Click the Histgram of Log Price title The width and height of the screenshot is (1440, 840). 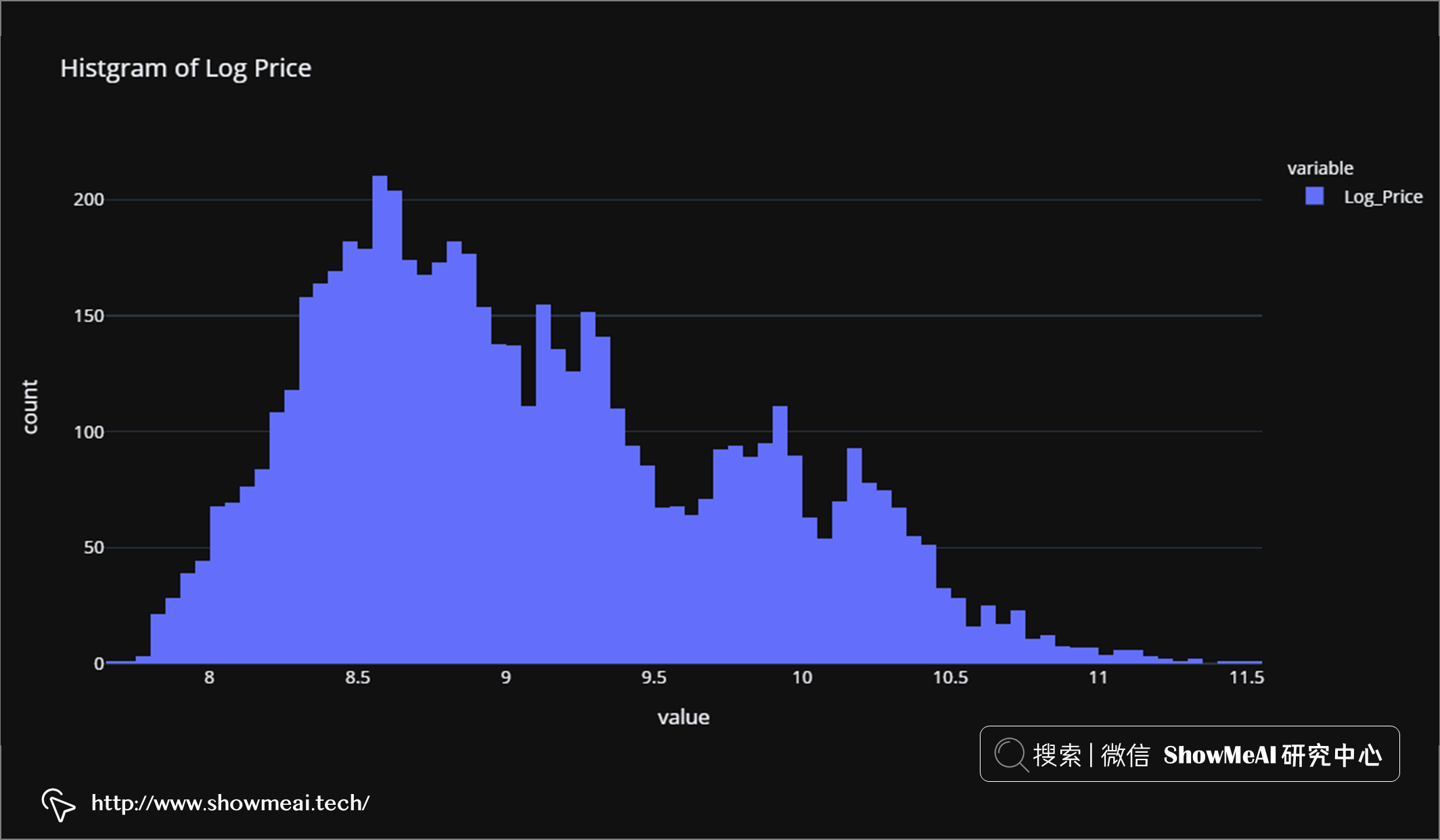tap(185, 68)
